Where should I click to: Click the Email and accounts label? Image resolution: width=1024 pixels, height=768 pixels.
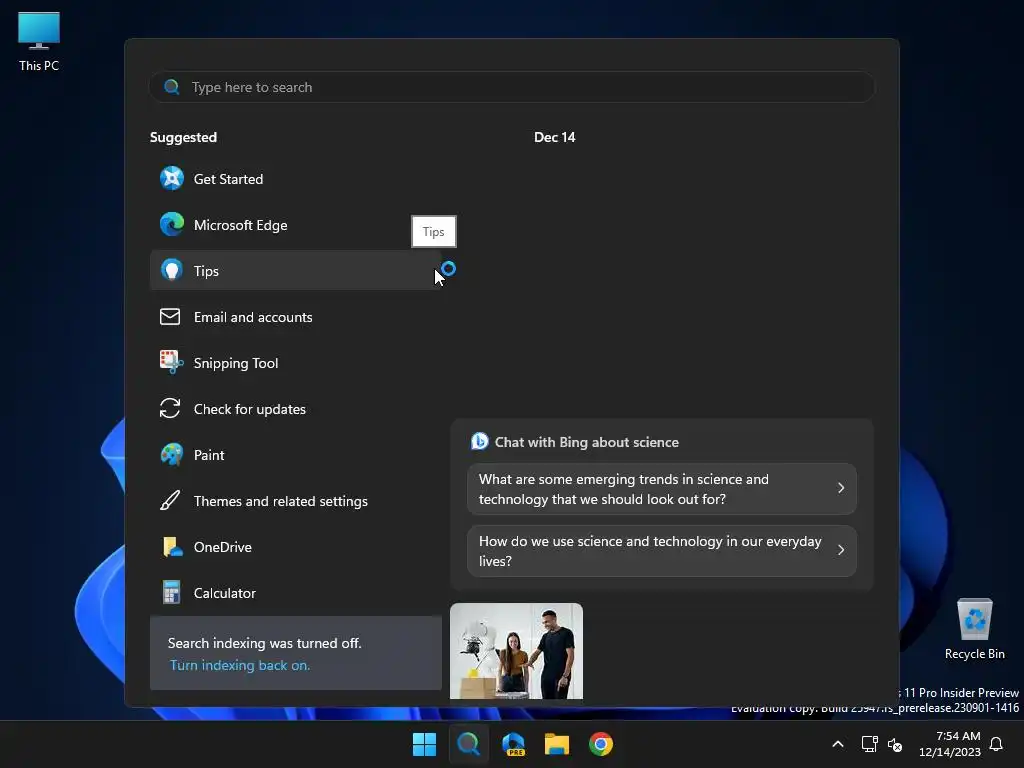253,317
